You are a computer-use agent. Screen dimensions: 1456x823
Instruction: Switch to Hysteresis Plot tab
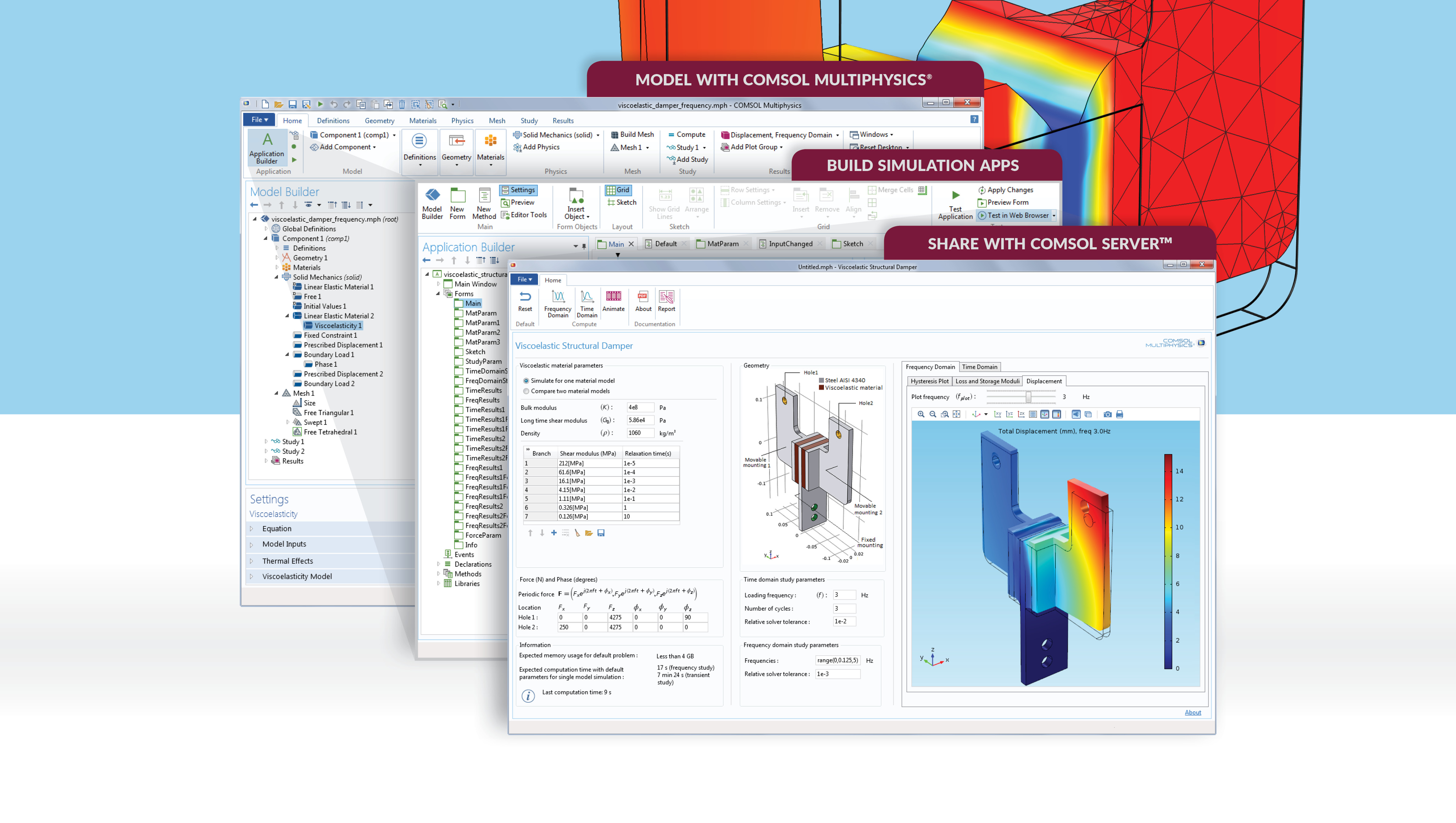click(x=929, y=381)
